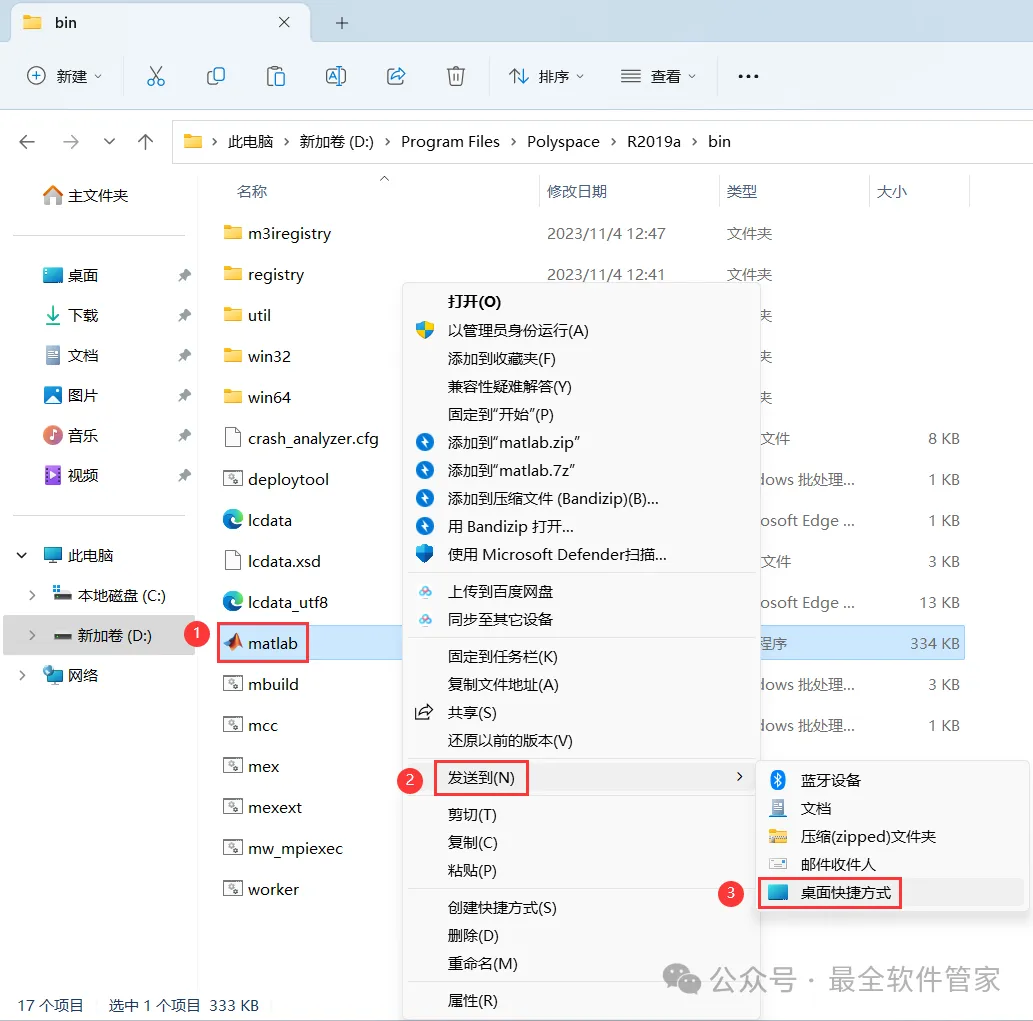Expand 本地磁盘 (C:) in the tree
This screenshot has height=1021, width=1033.
click(32, 595)
